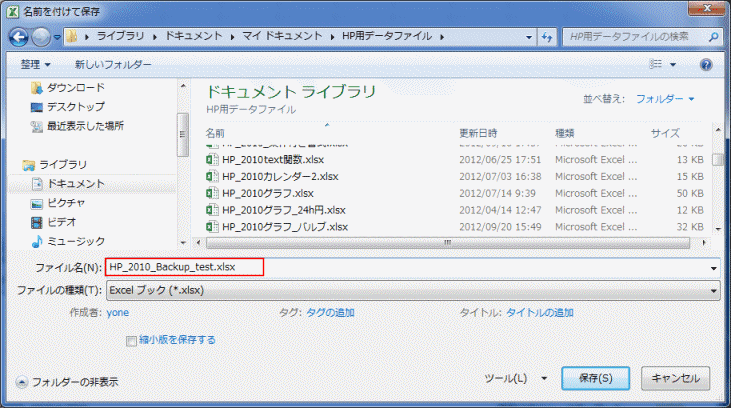
Task: Click author name yone
Action: [117, 312]
